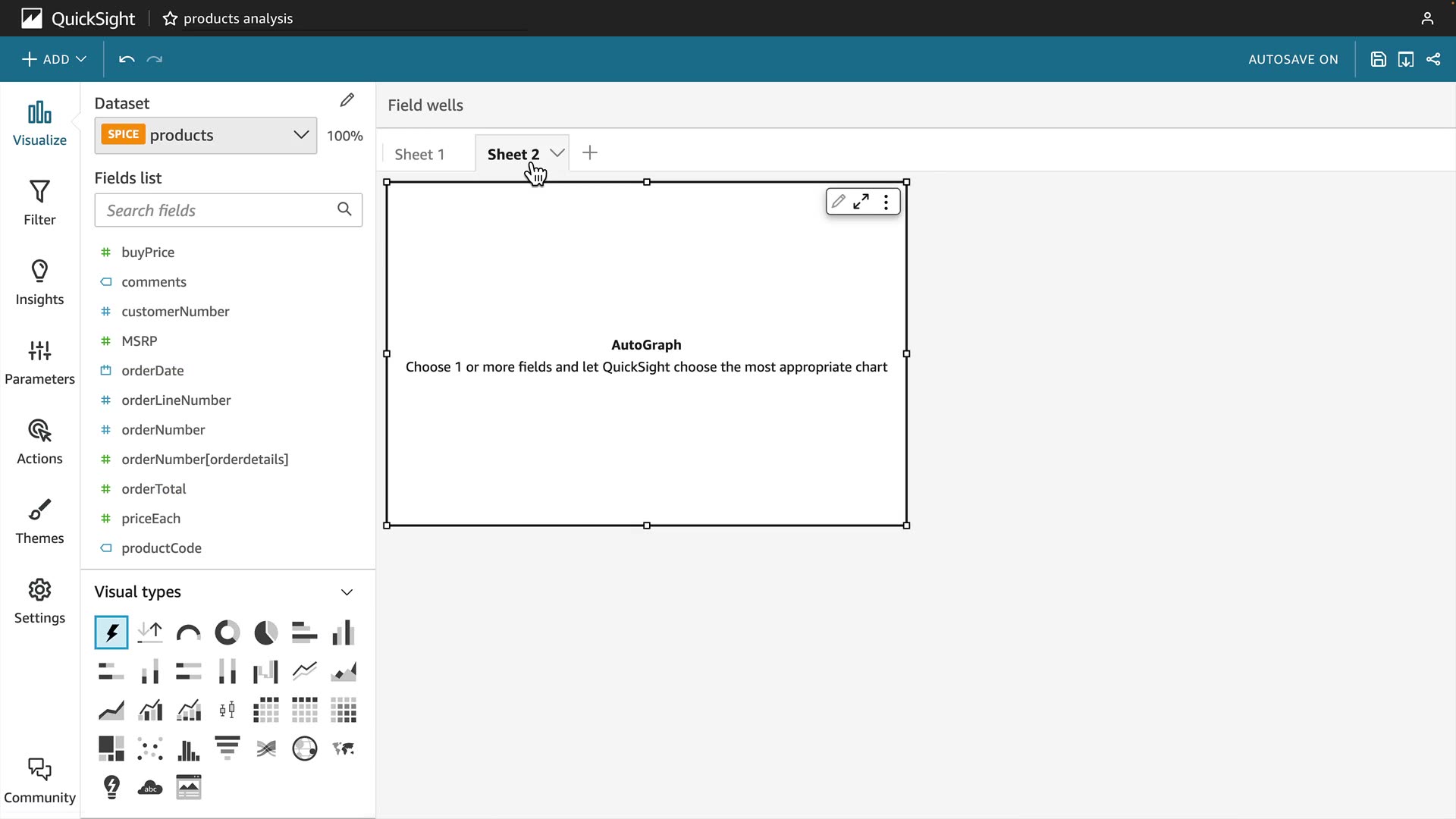This screenshot has width=1456, height=819.
Task: Open the ADD dropdown menu
Action: (x=54, y=59)
